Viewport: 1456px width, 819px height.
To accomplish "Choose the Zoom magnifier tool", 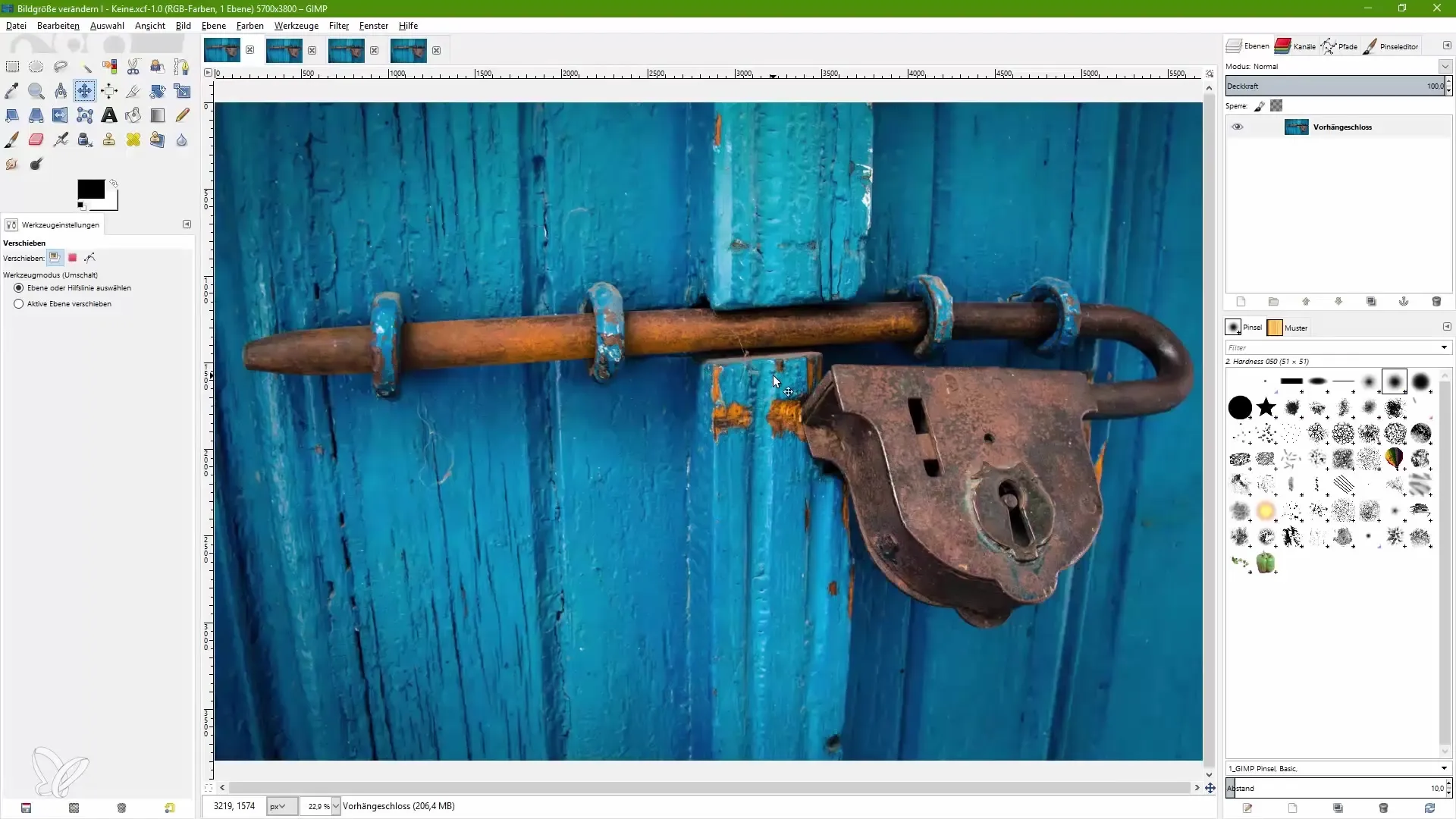I will [x=36, y=91].
